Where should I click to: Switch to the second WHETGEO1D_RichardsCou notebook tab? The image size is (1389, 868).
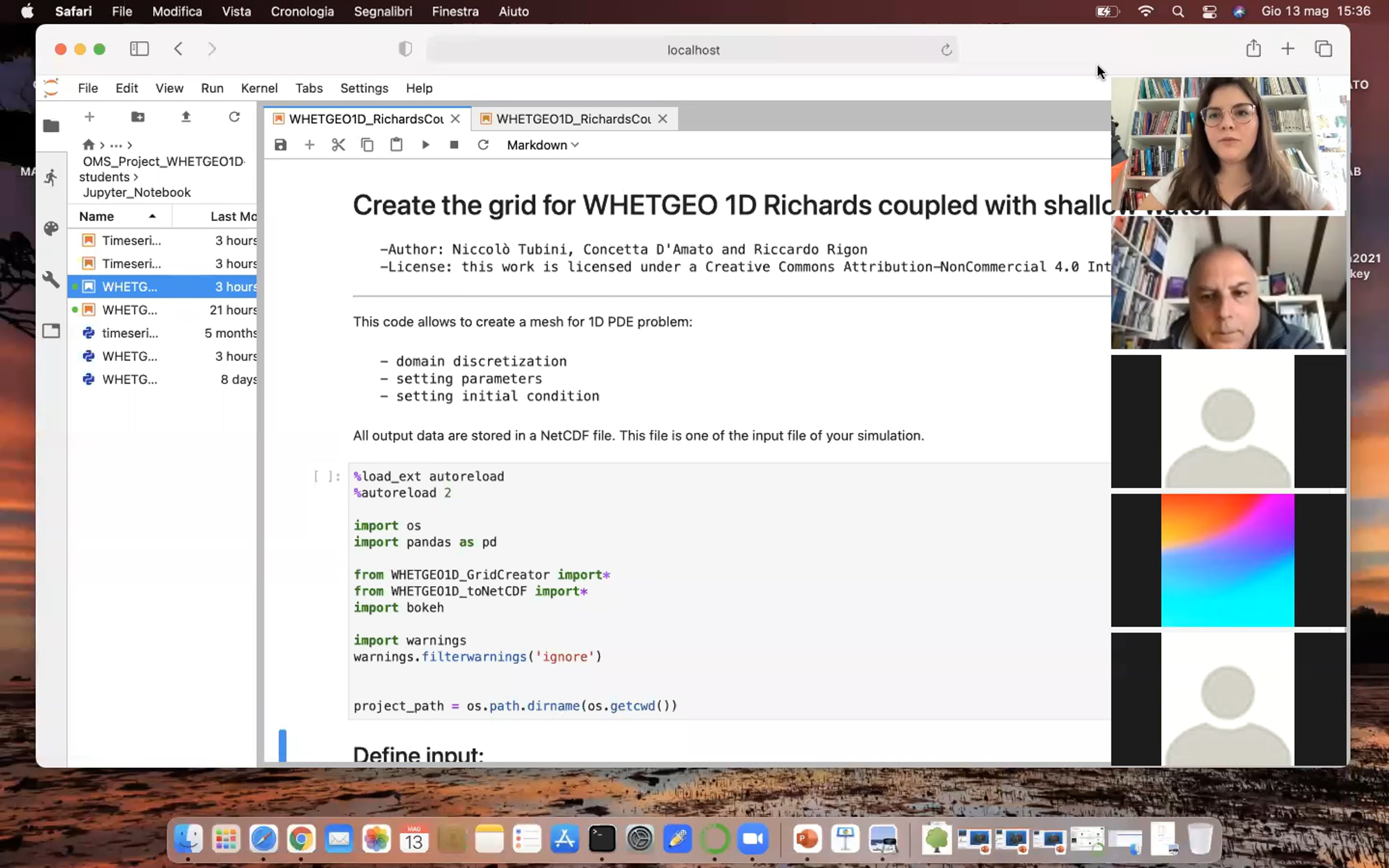click(x=573, y=119)
